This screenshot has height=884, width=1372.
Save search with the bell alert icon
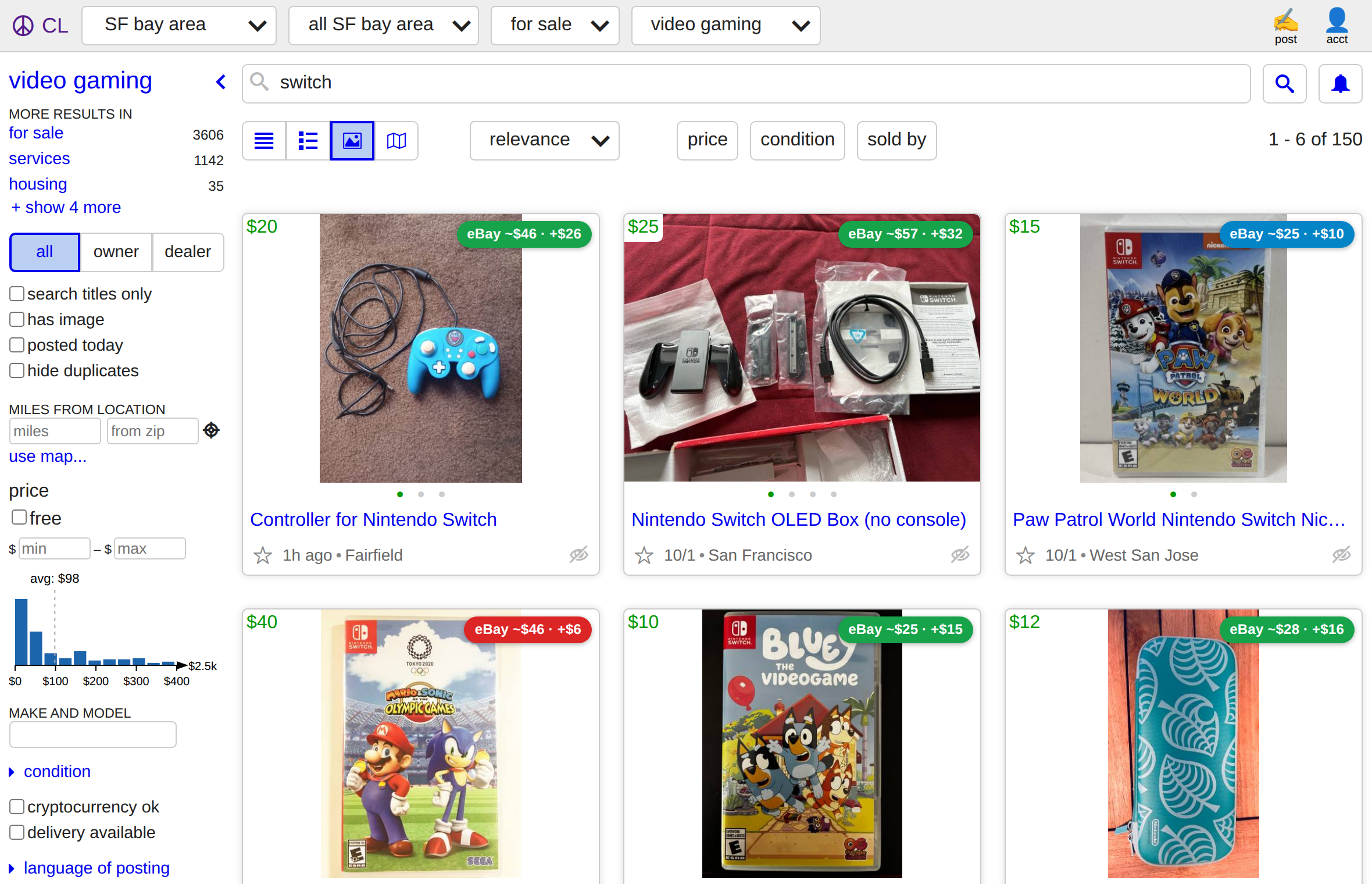click(1340, 84)
